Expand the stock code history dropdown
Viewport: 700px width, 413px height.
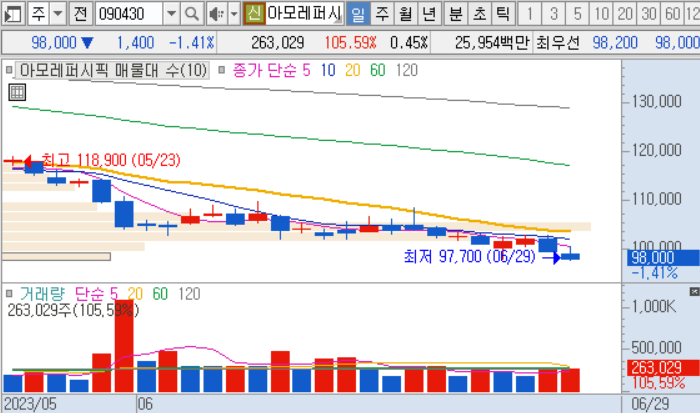[x=171, y=14]
